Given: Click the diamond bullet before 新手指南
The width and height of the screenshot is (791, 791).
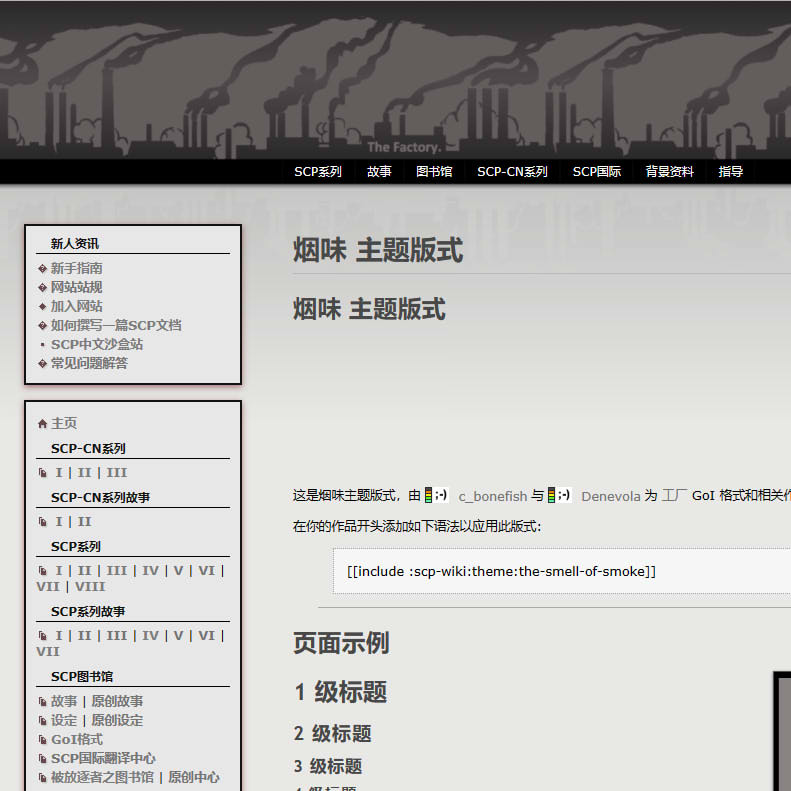Looking at the screenshot, I should pyautogui.click(x=42, y=268).
